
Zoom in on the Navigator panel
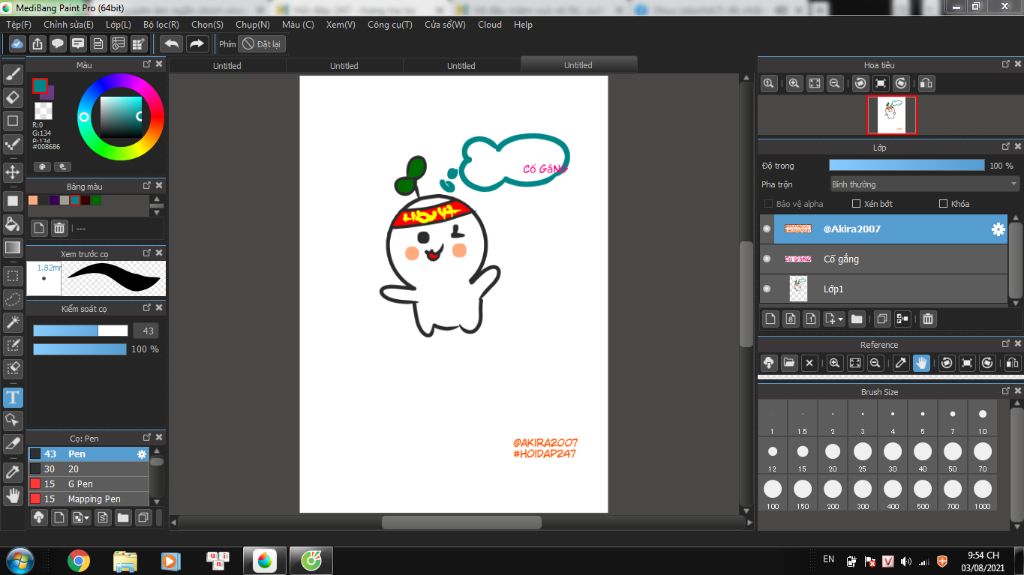(793, 84)
